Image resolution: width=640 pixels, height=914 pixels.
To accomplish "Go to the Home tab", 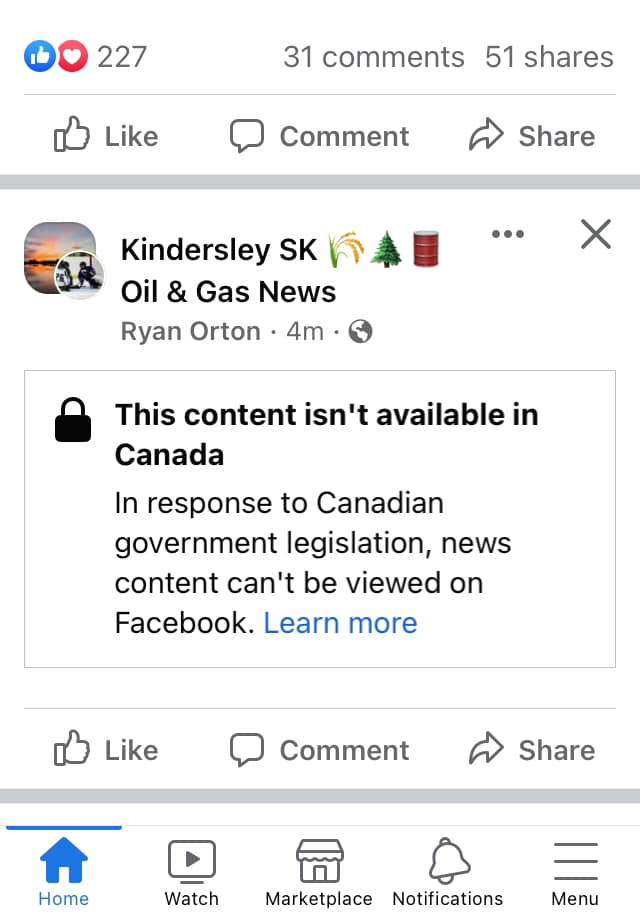I will click(x=63, y=872).
